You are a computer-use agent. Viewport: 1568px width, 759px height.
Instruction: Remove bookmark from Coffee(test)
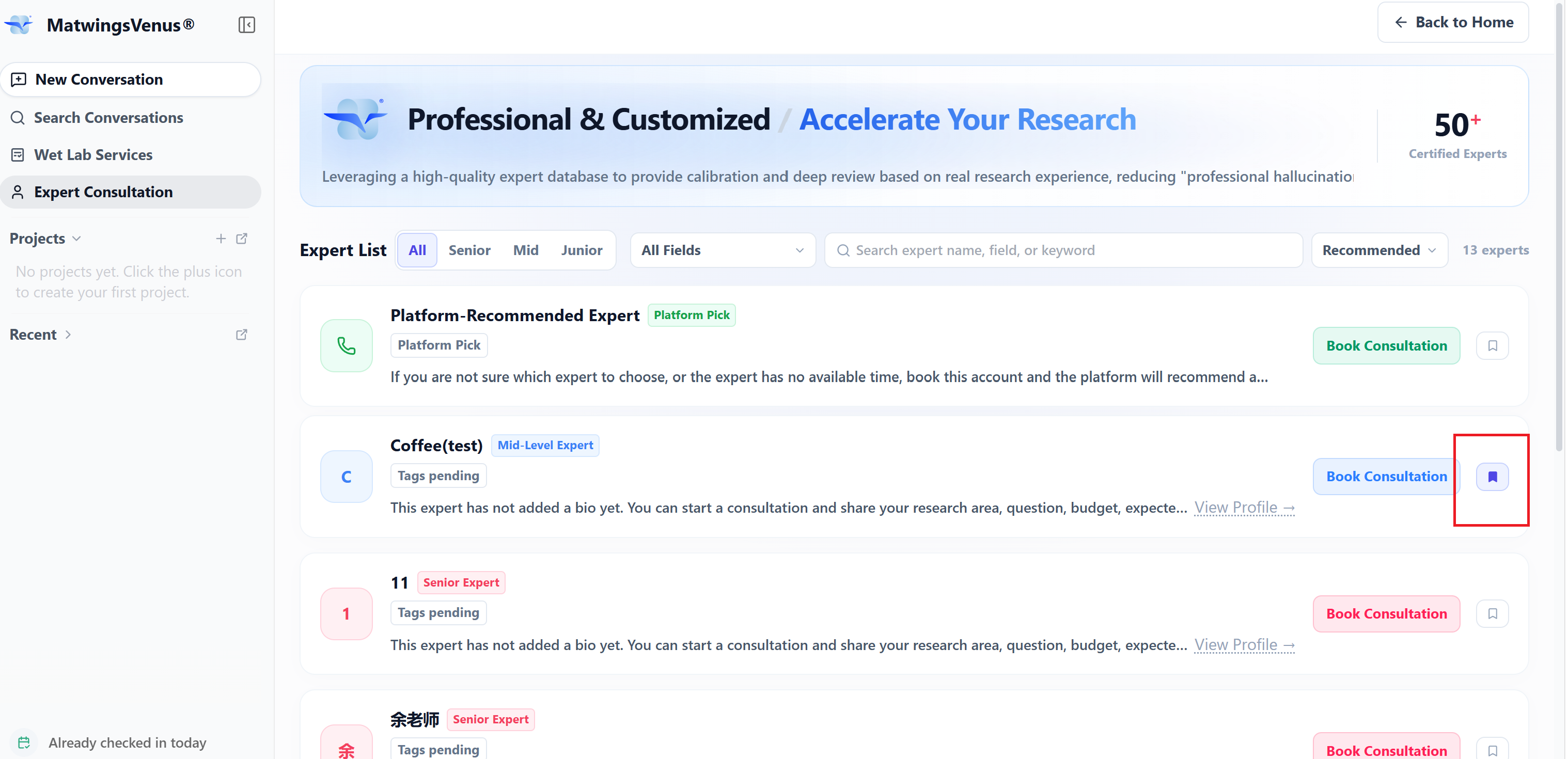click(1492, 477)
